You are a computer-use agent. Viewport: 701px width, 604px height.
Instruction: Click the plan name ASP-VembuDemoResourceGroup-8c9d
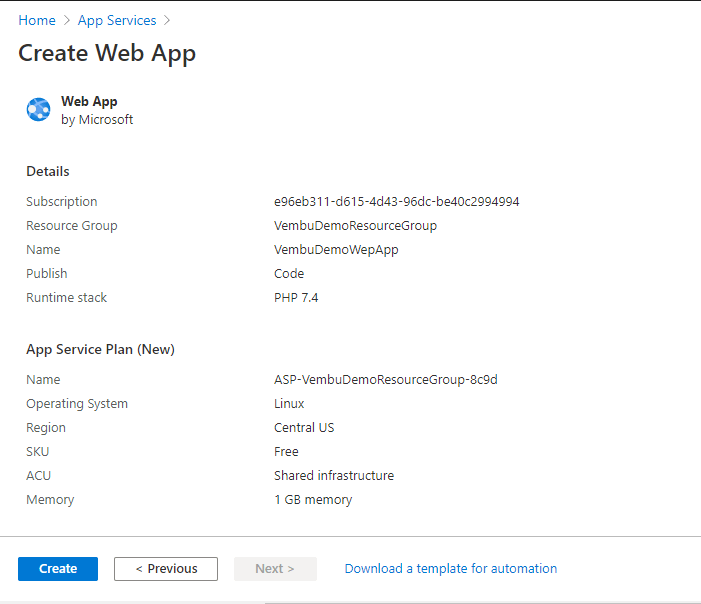pyautogui.click(x=386, y=380)
